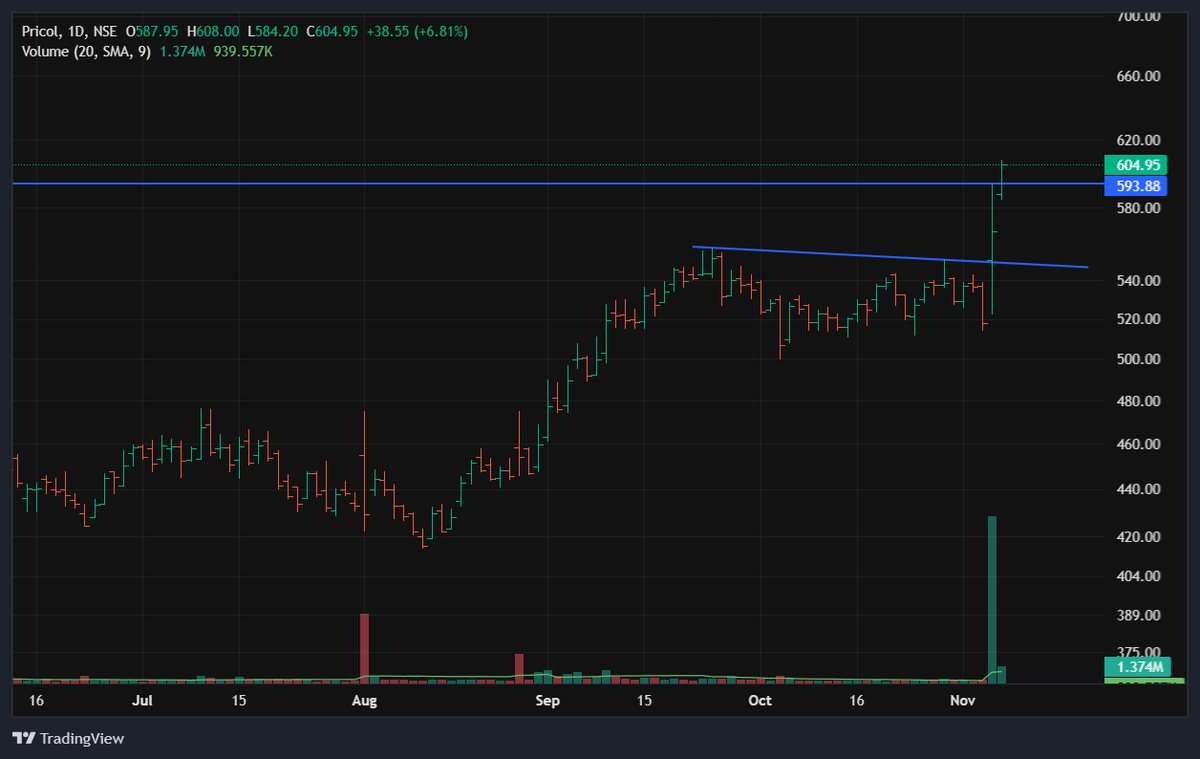Click the 460.00 price axis label
This screenshot has height=759, width=1200.
click(1138, 444)
